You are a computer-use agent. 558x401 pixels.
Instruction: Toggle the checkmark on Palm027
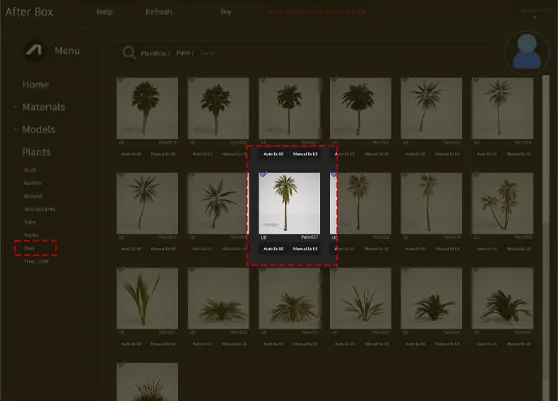tap(263, 174)
